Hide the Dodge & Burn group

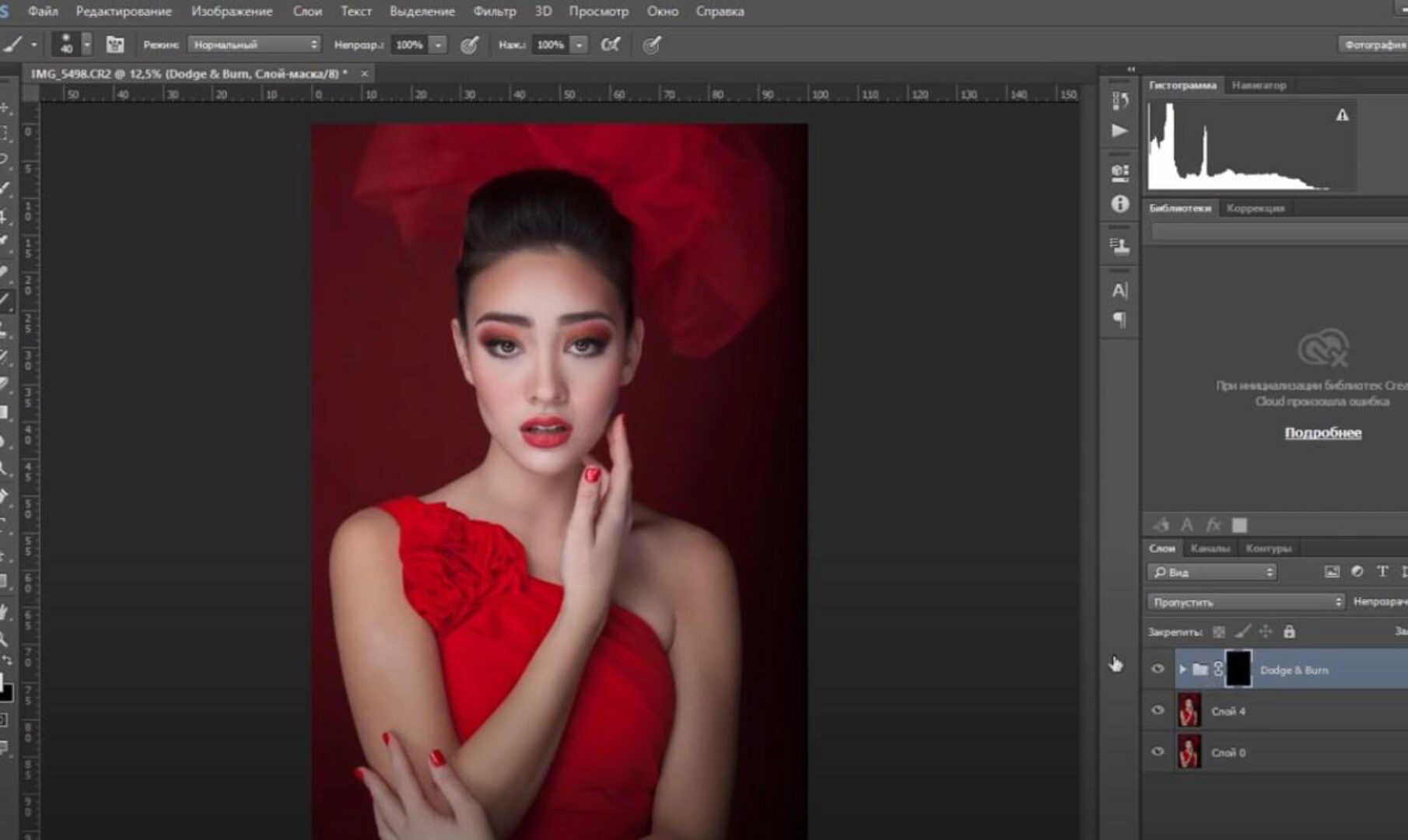(x=1157, y=669)
